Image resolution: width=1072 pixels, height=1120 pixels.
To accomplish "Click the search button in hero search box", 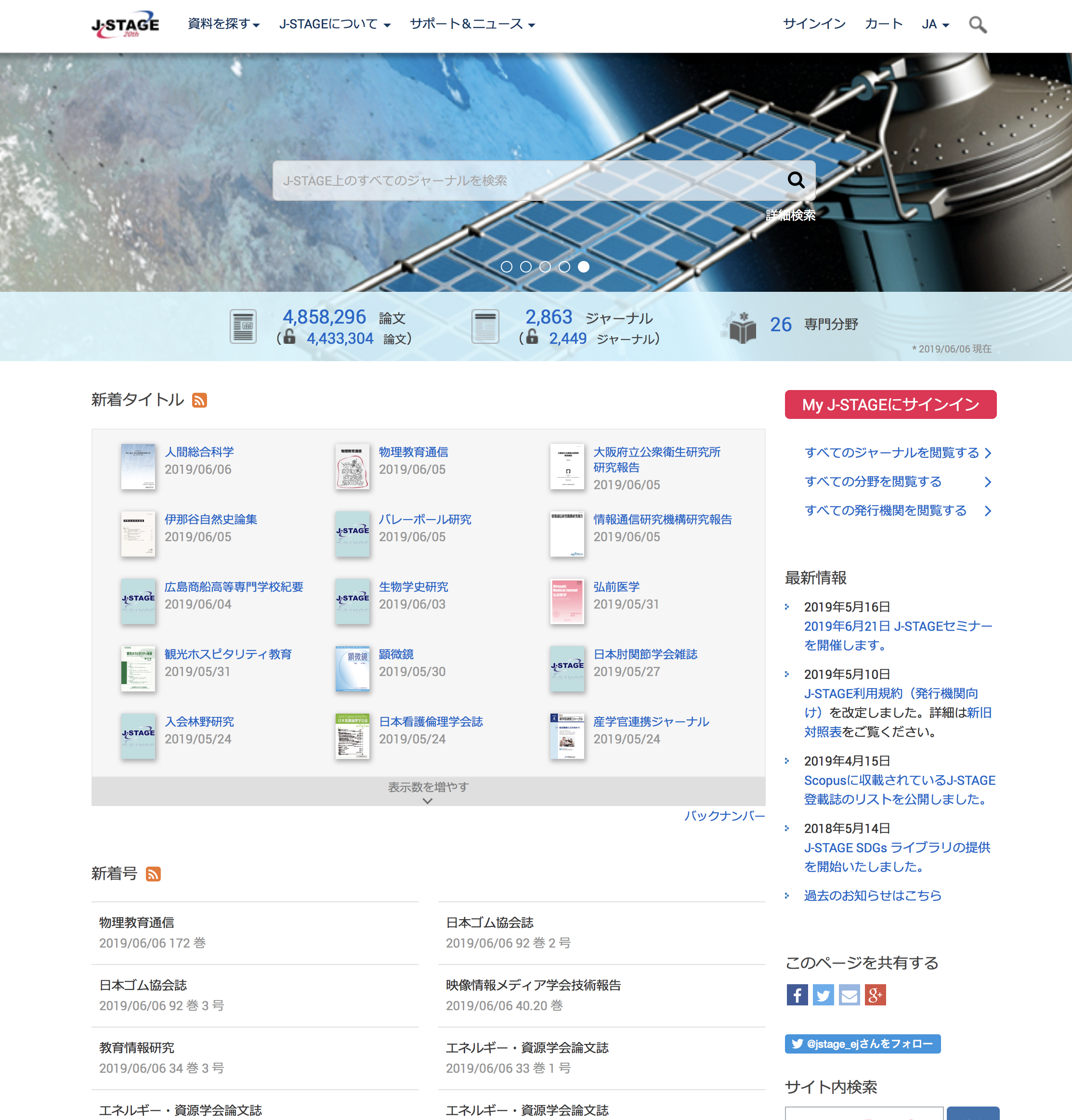I will coord(796,181).
